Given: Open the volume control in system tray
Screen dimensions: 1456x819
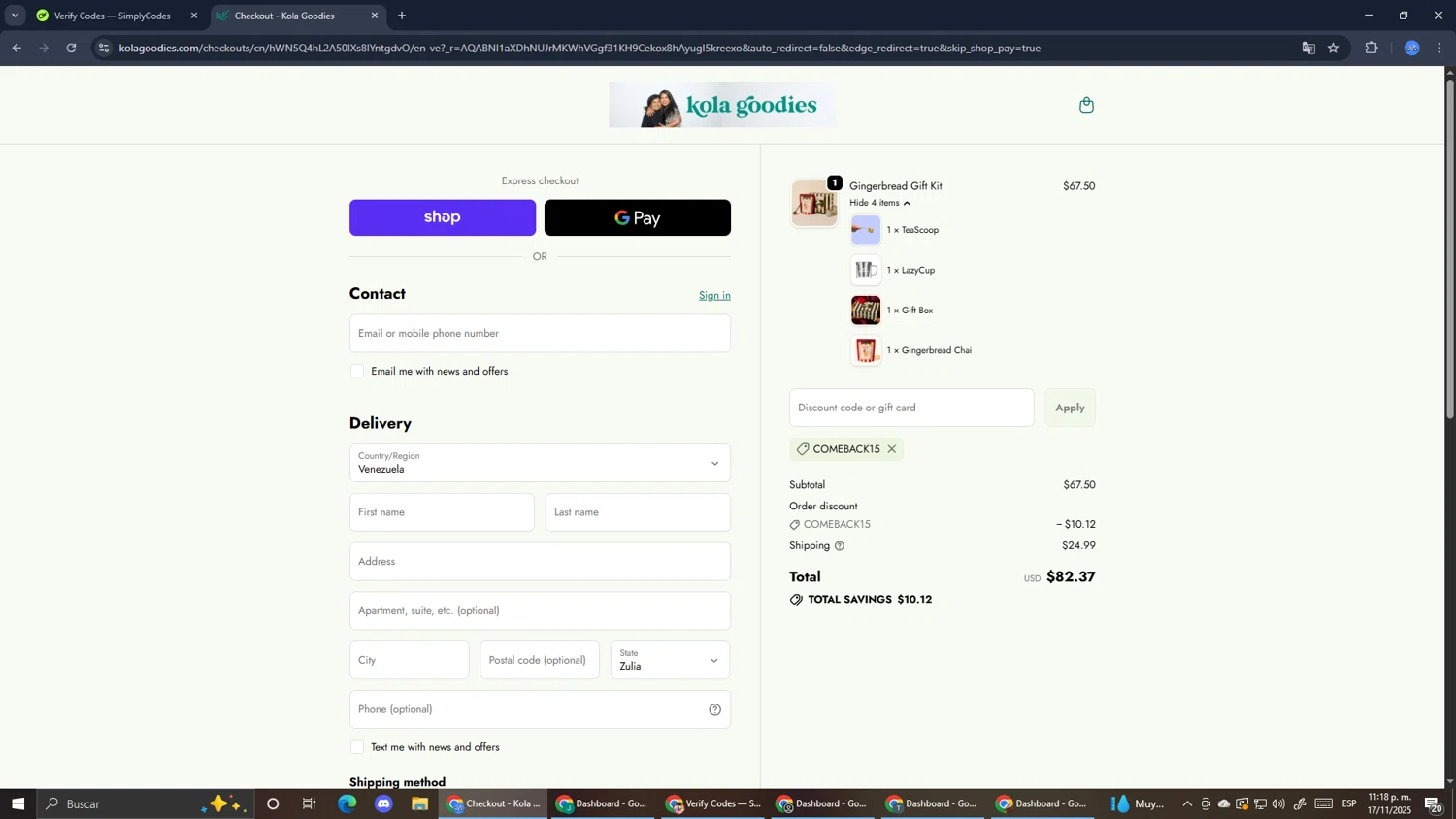Looking at the screenshot, I should pyautogui.click(x=1278, y=803).
